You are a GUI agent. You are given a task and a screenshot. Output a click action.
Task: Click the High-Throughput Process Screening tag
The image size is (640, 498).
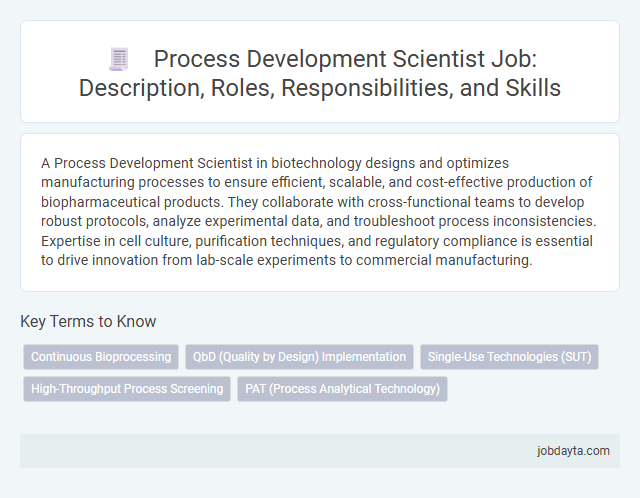point(127,389)
